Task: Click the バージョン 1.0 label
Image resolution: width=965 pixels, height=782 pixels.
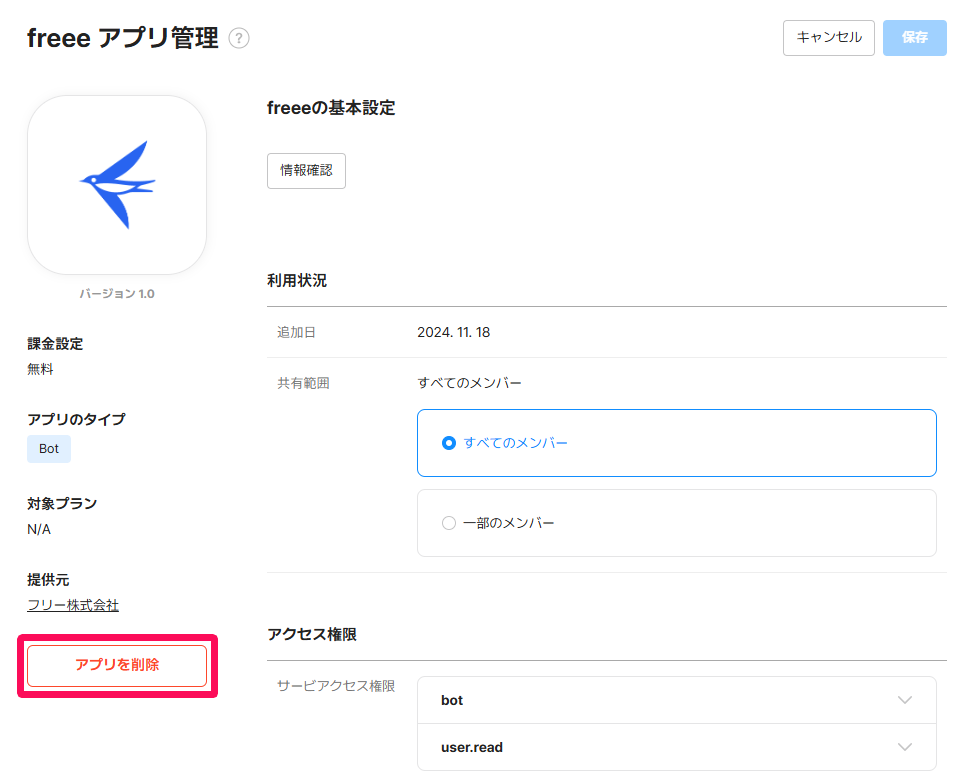Action: click(x=117, y=293)
